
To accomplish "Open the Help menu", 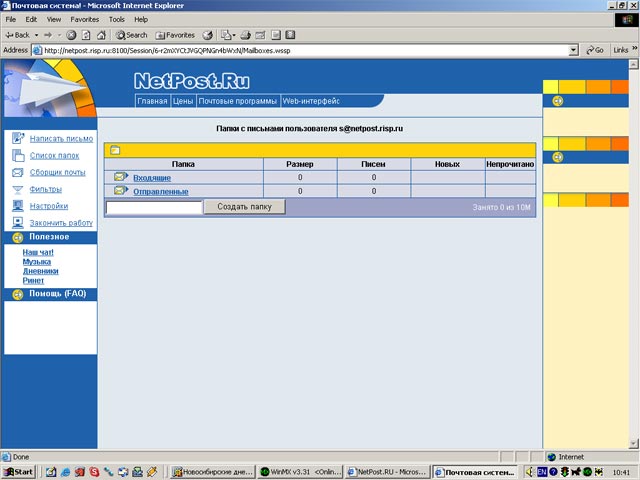I will pos(141,19).
